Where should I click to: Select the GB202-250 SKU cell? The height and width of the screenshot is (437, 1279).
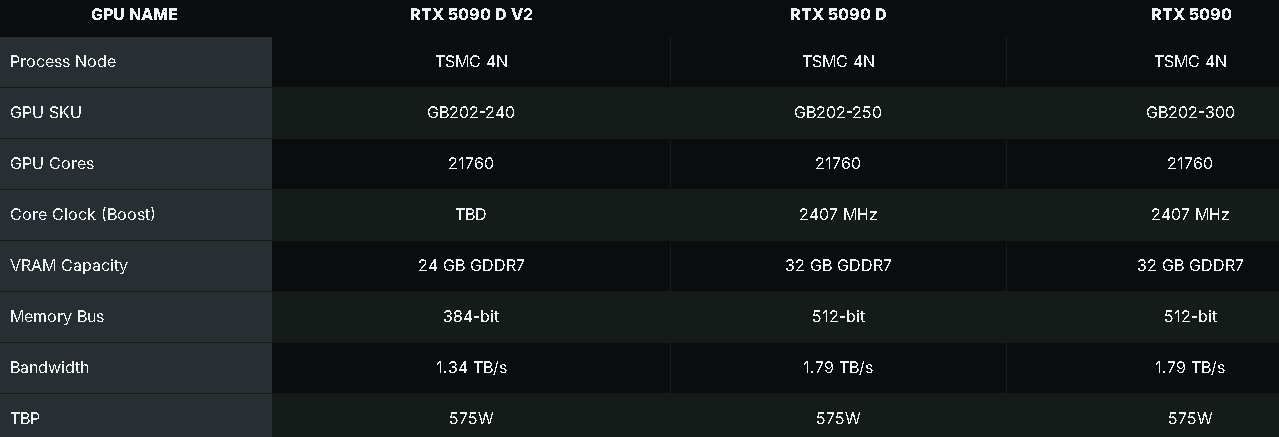tap(838, 112)
